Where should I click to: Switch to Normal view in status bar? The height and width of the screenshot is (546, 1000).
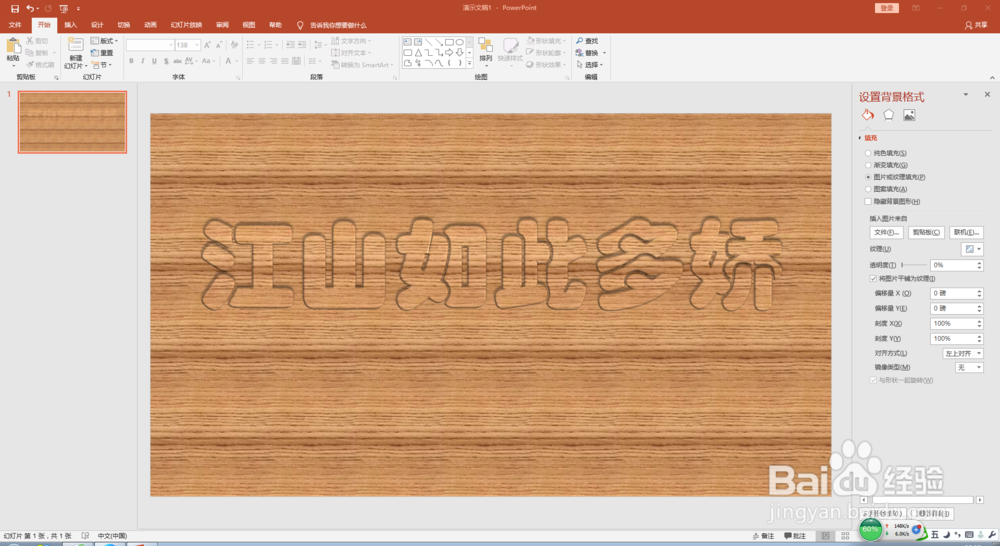[826, 536]
